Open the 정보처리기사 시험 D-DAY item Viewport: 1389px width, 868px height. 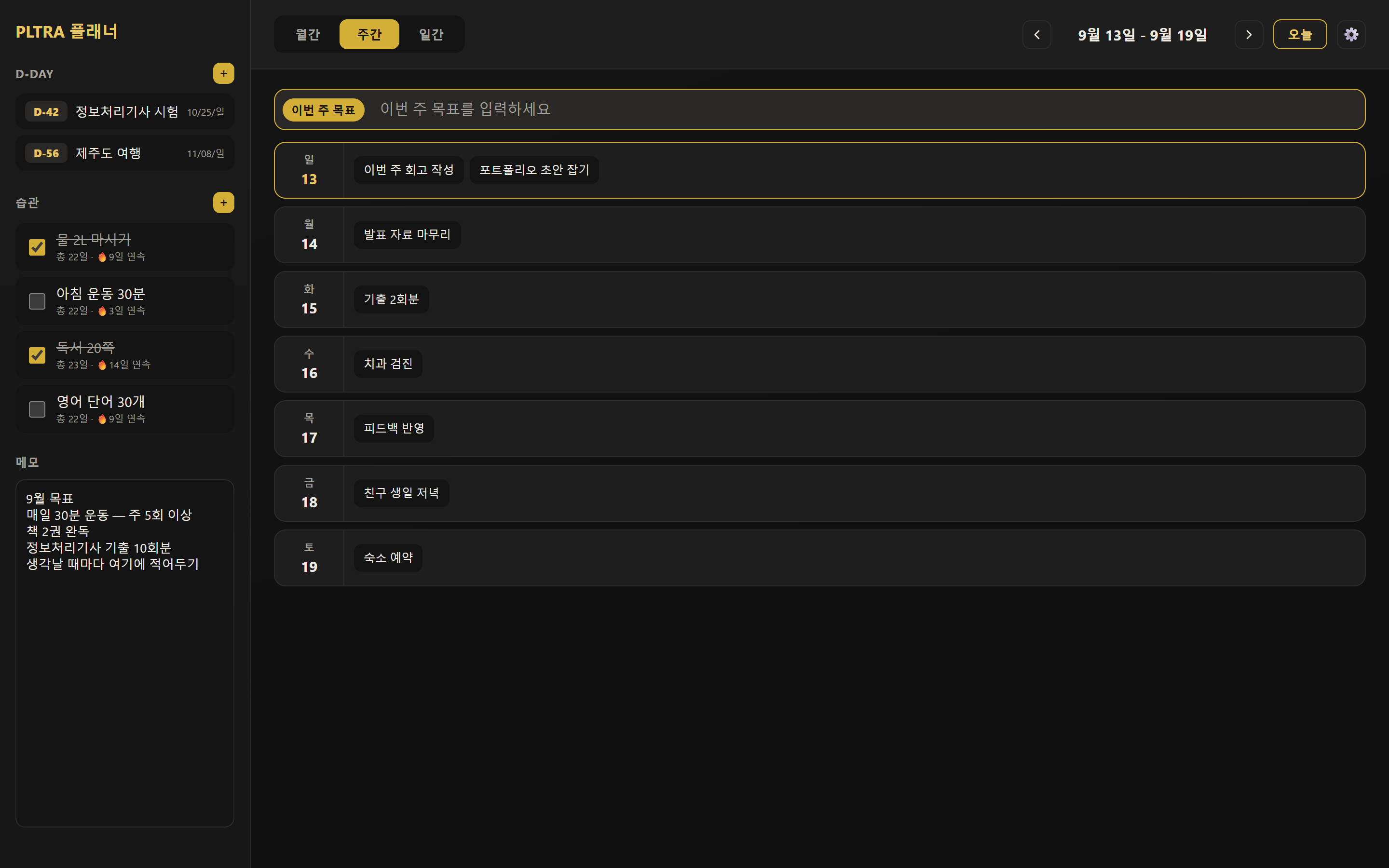tap(124, 111)
